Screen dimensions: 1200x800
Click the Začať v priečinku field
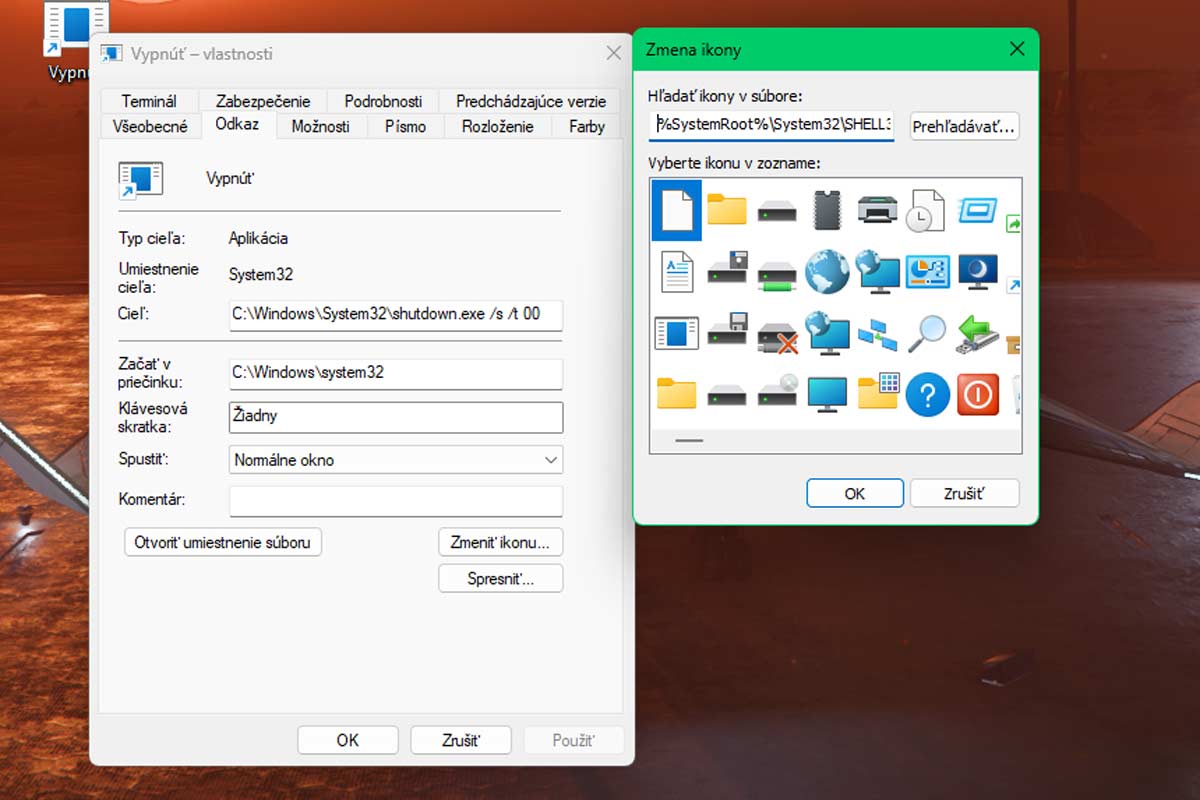tap(396, 373)
